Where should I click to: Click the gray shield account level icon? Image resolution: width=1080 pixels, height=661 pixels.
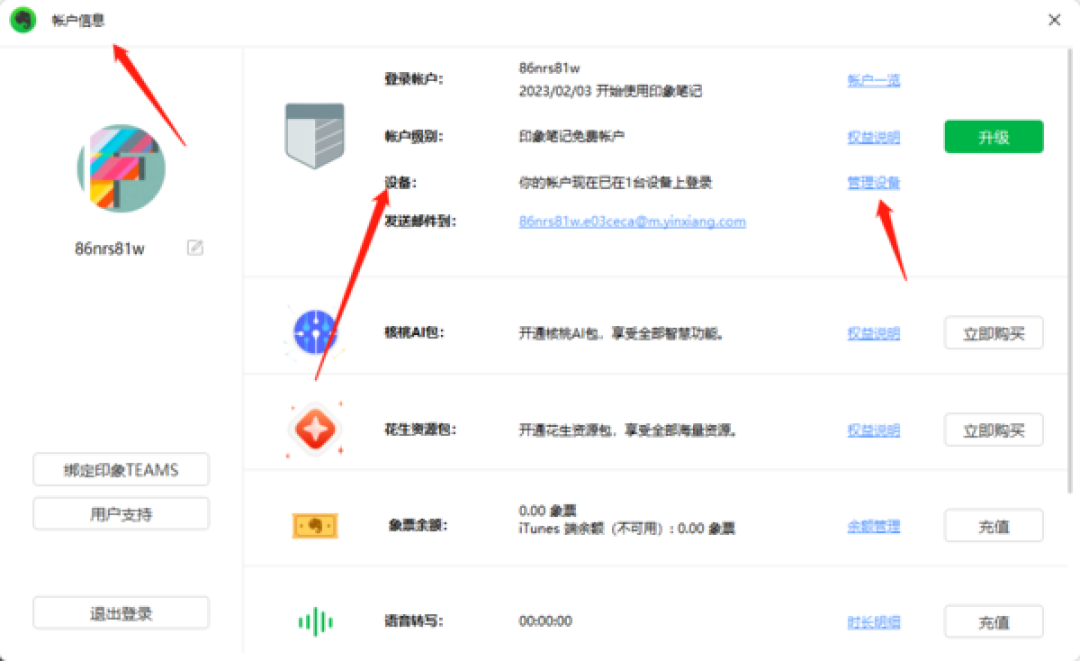(x=315, y=136)
